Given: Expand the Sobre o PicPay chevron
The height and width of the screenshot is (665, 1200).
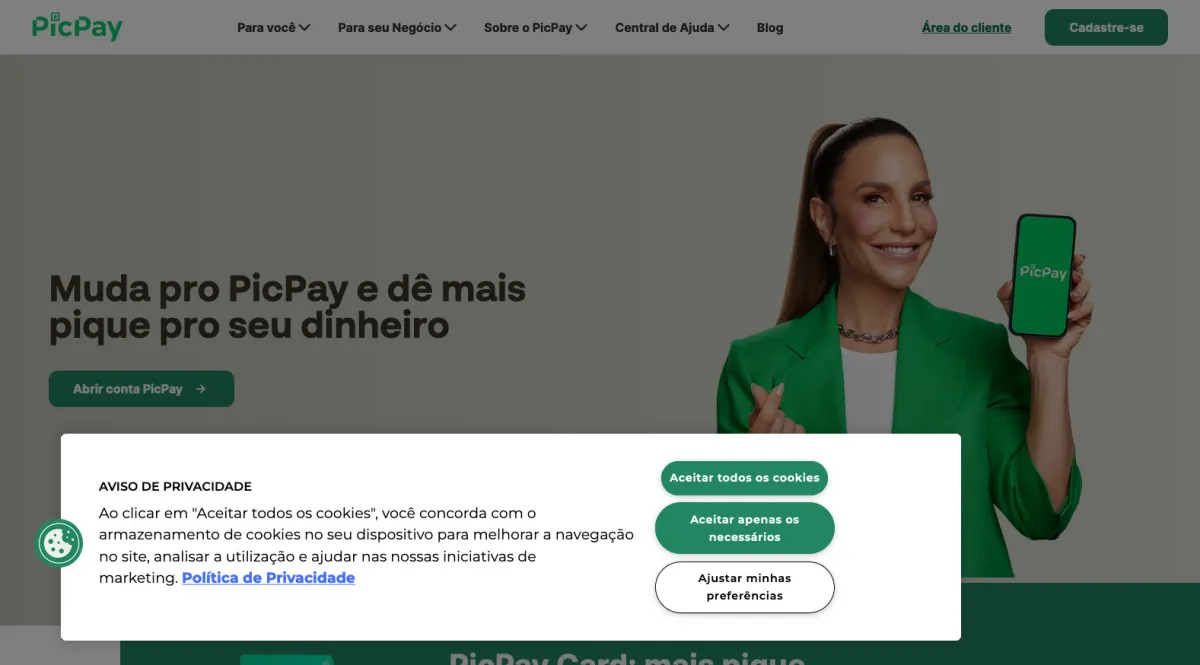Looking at the screenshot, I should tap(581, 28).
